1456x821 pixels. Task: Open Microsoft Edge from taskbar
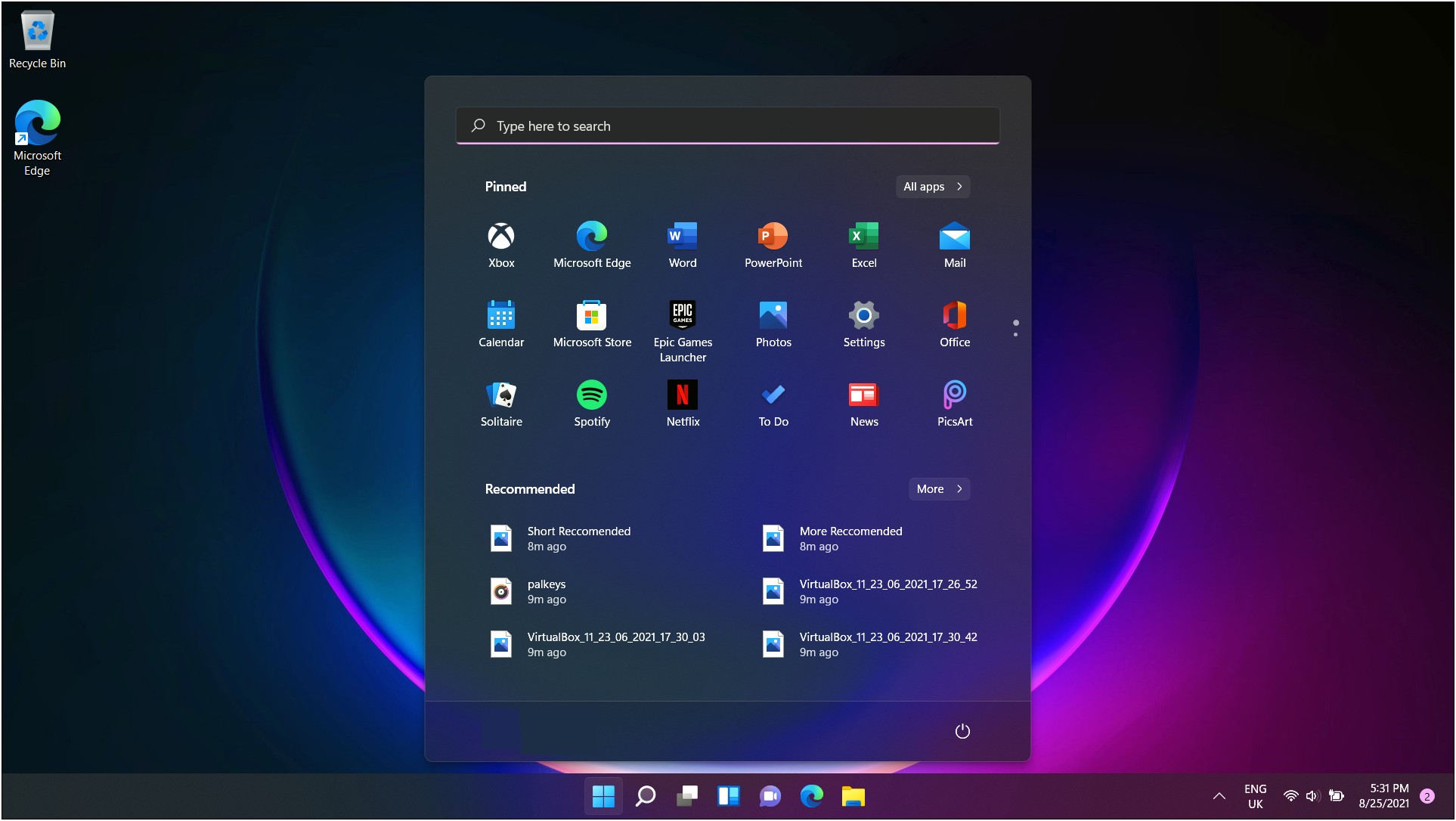814,795
